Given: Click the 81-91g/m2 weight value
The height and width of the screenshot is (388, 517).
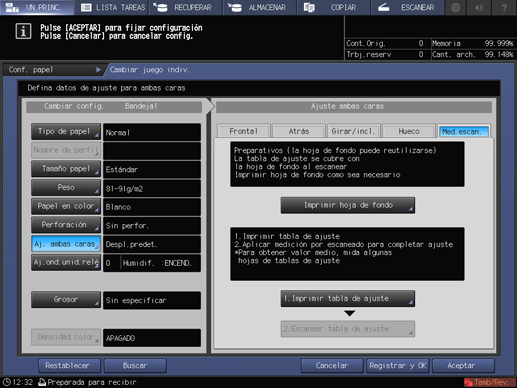Looking at the screenshot, I should click(152, 188).
